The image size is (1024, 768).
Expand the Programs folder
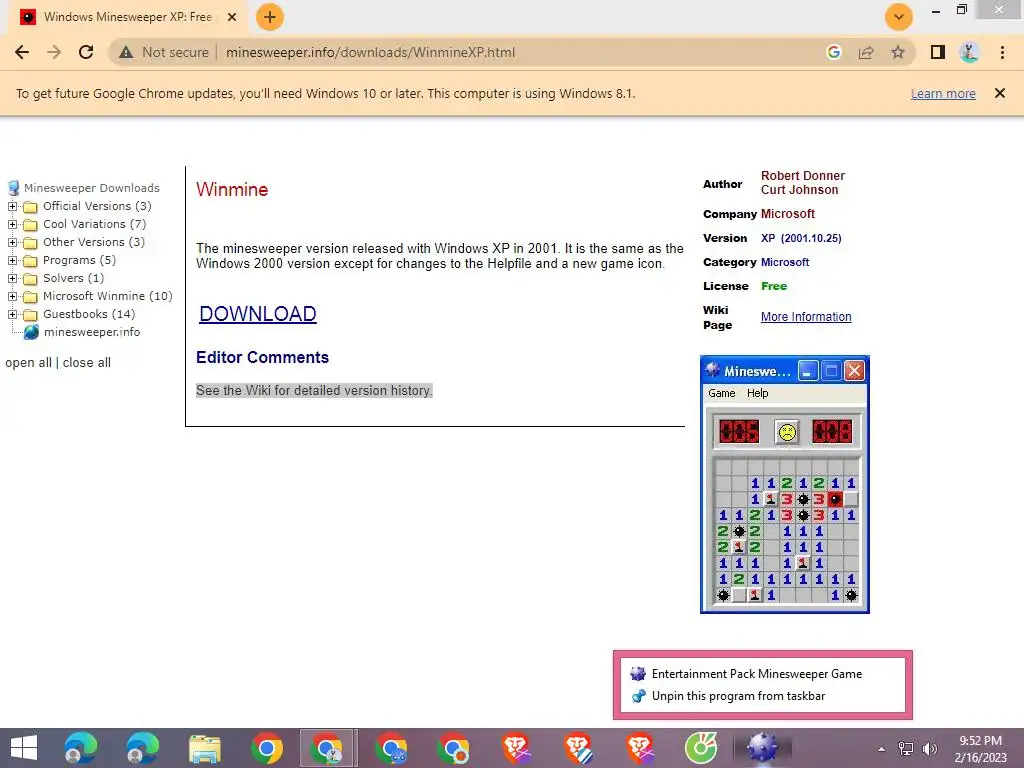(x=12, y=260)
